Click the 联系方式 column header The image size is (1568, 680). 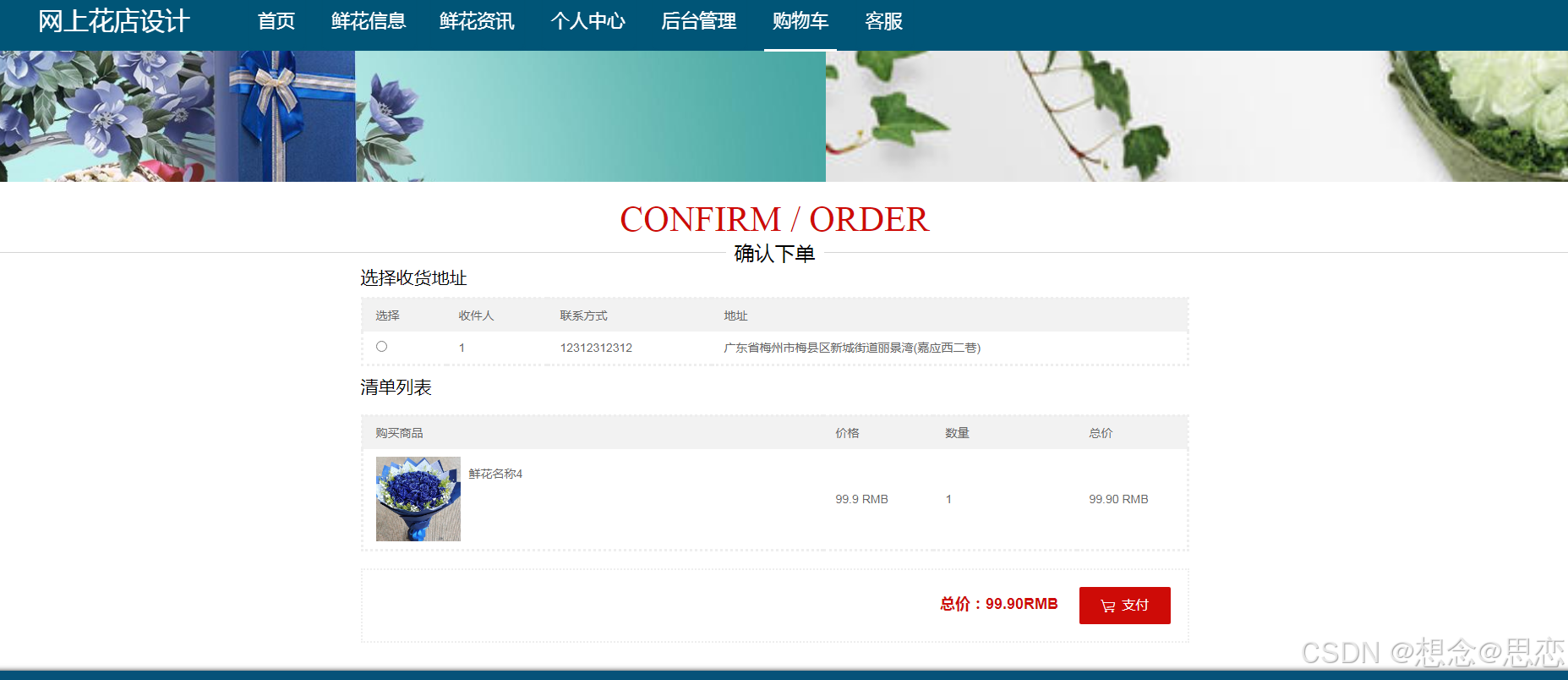pyautogui.click(x=583, y=315)
